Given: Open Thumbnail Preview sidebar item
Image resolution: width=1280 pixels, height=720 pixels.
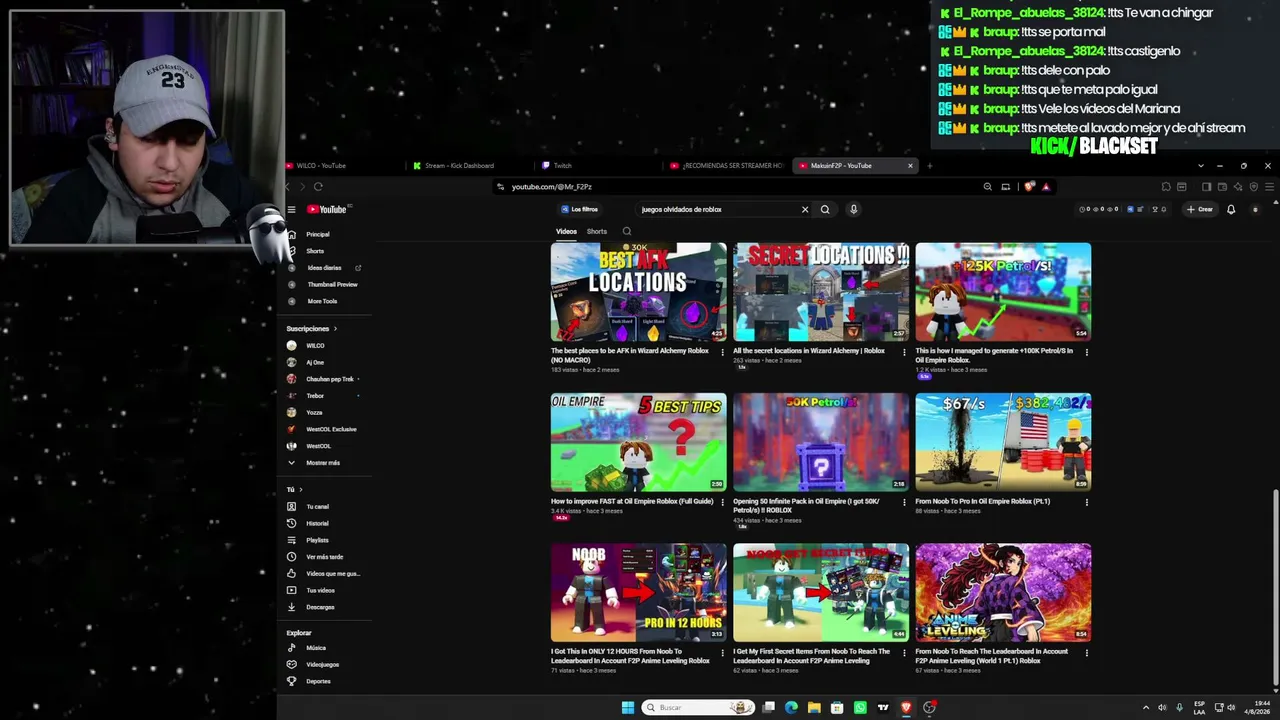Looking at the screenshot, I should 332,284.
